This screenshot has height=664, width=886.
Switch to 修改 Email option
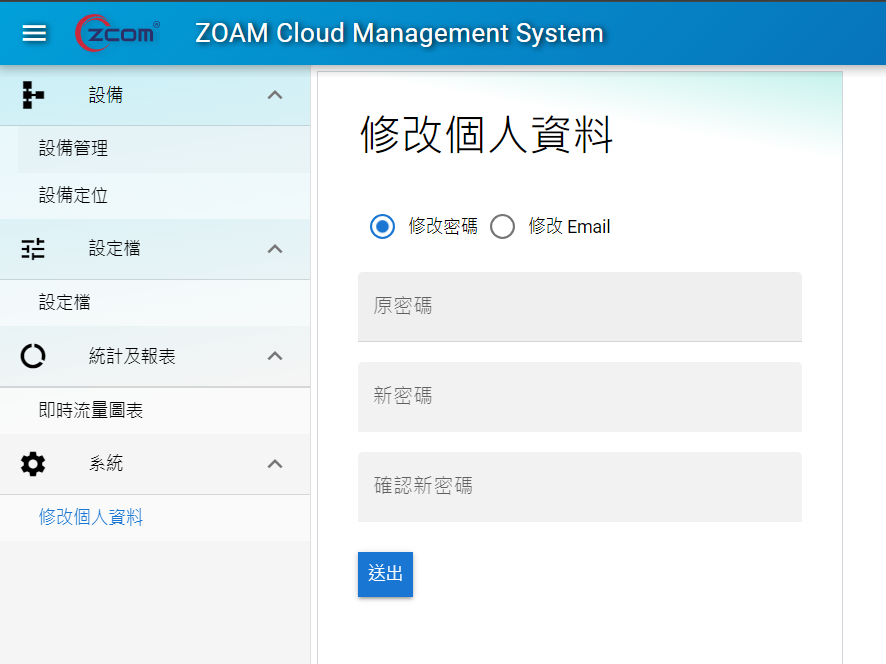pyautogui.click(x=502, y=226)
